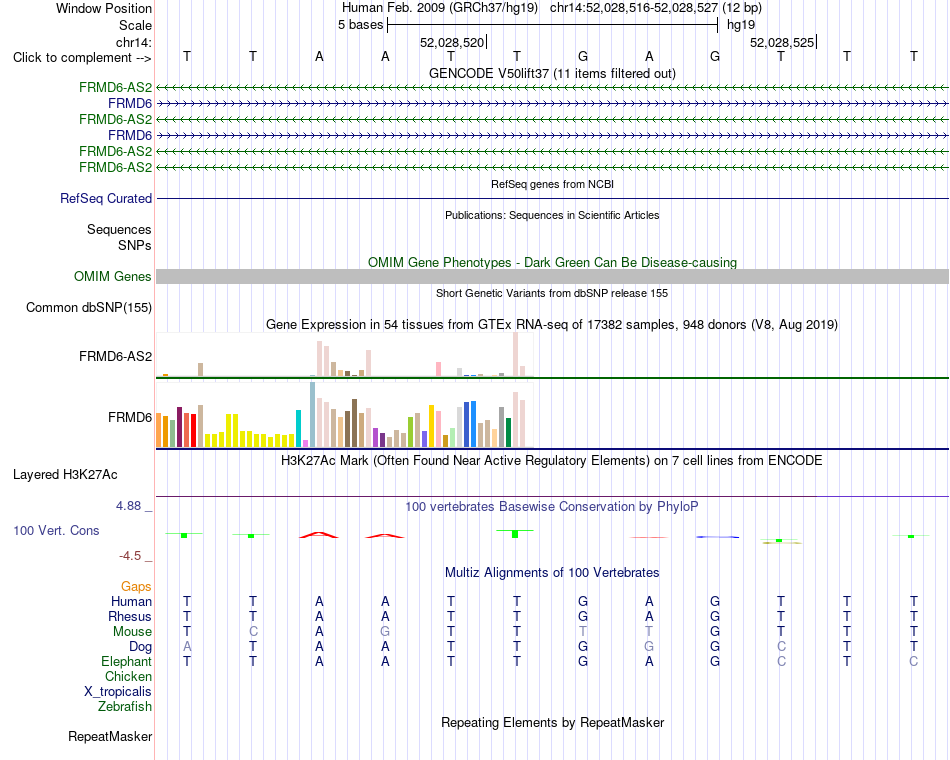The width and height of the screenshot is (950, 760).
Task: Select the Human species label
Action: pos(131,601)
